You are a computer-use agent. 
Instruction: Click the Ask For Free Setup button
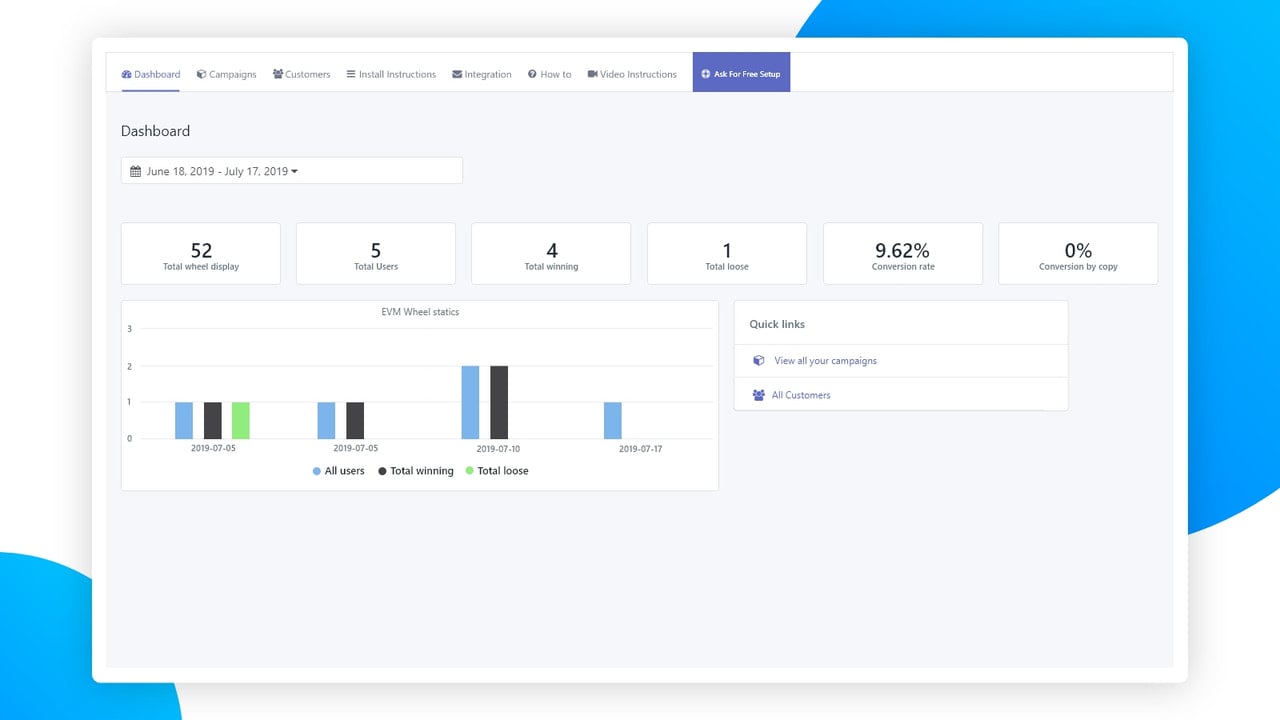(x=741, y=72)
